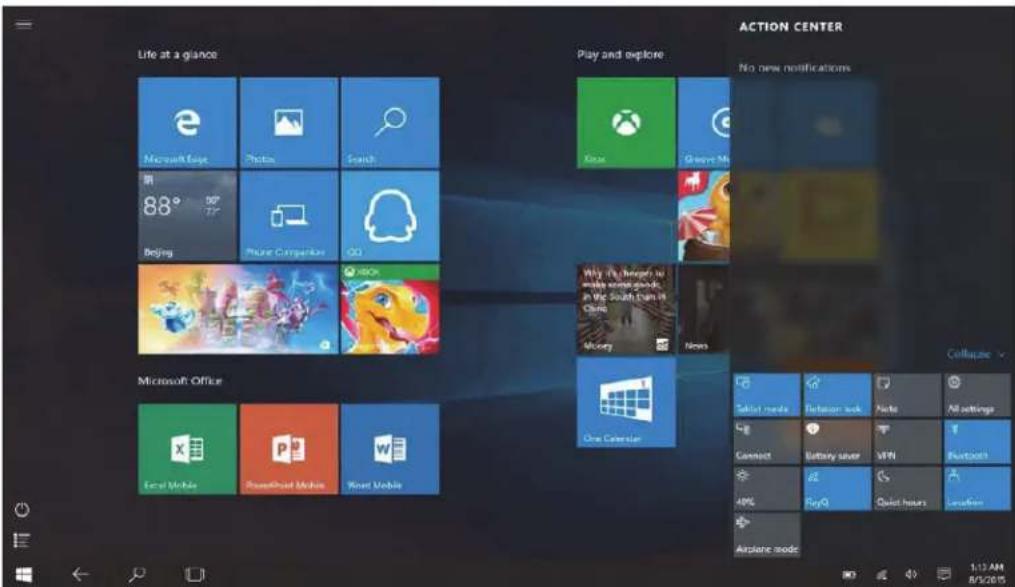The width and height of the screenshot is (1015, 587).
Task: Open All settings quick action
Action: coord(977,395)
